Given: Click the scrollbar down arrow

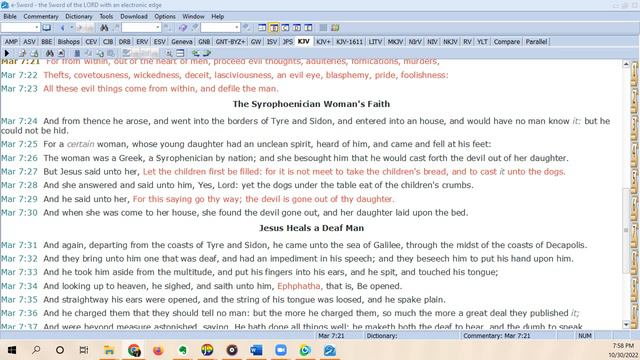Looking at the screenshot, I should click(626, 324).
